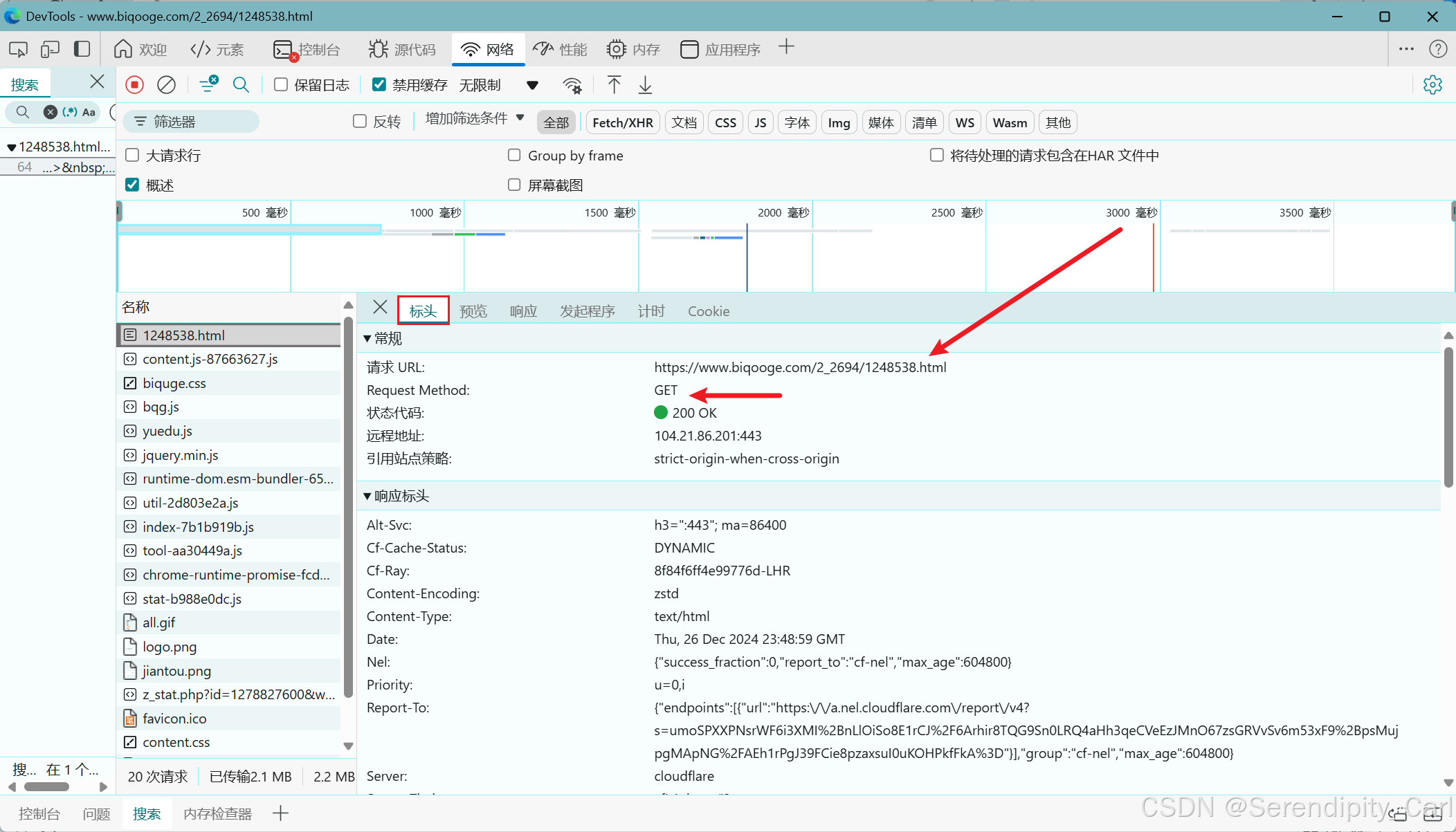The height and width of the screenshot is (832, 1456).
Task: Uncheck the 禁用缓存 checkbox
Action: [379, 84]
